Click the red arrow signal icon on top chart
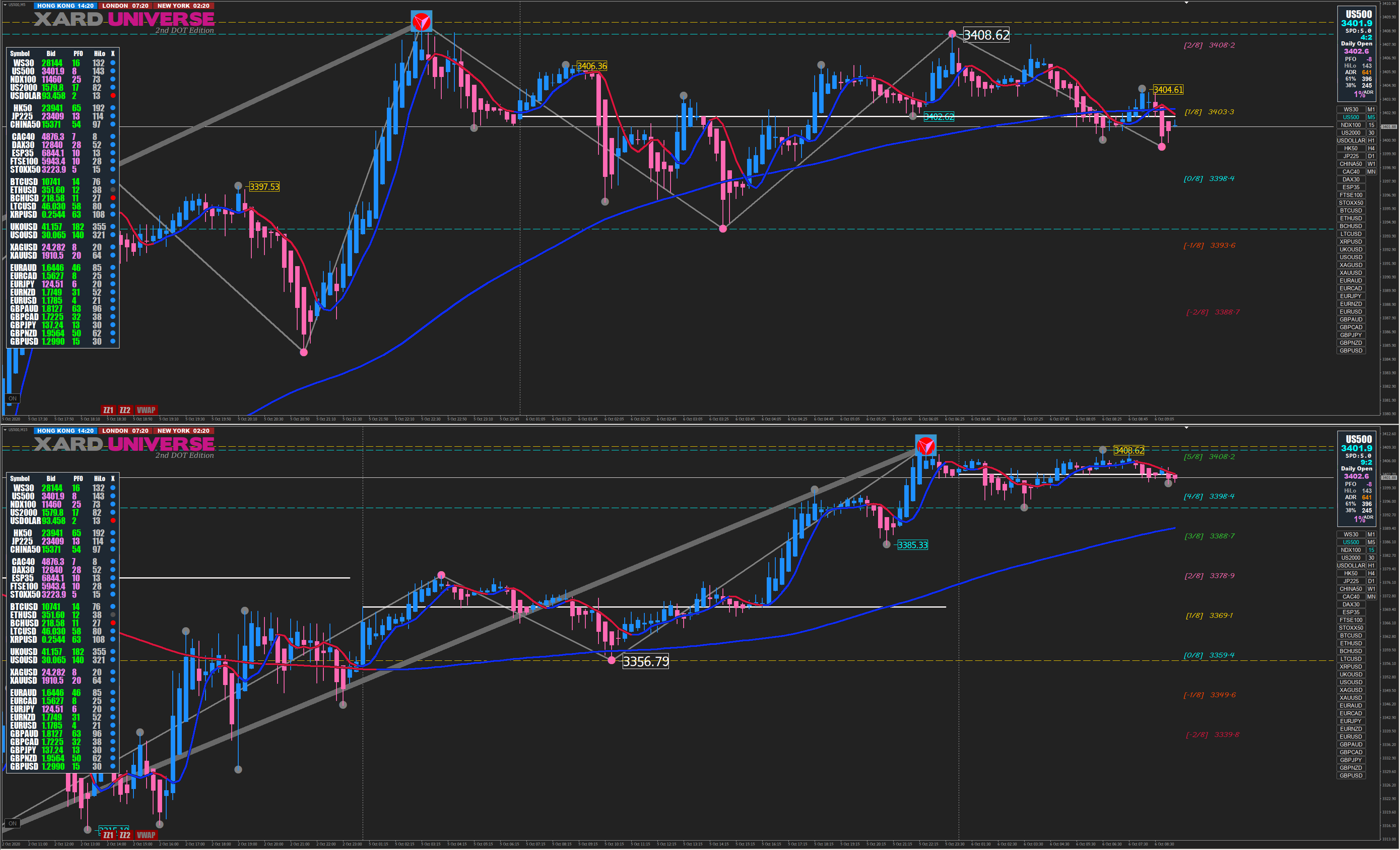1400x850 pixels. [422, 22]
